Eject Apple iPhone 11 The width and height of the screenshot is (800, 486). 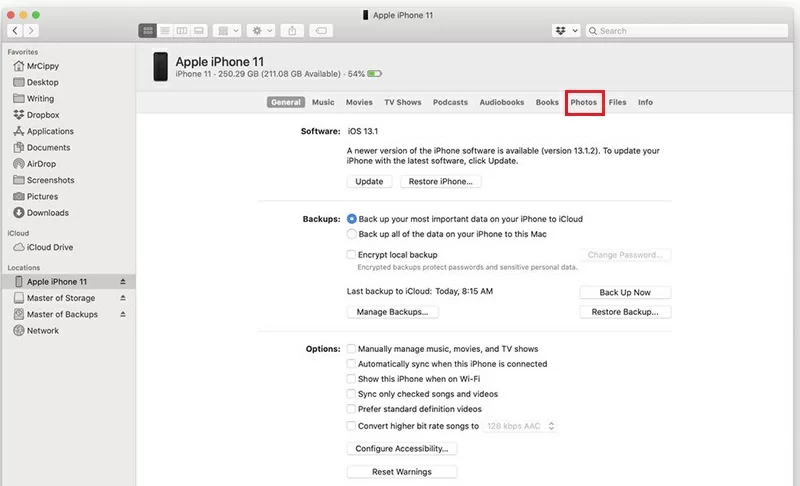(123, 282)
